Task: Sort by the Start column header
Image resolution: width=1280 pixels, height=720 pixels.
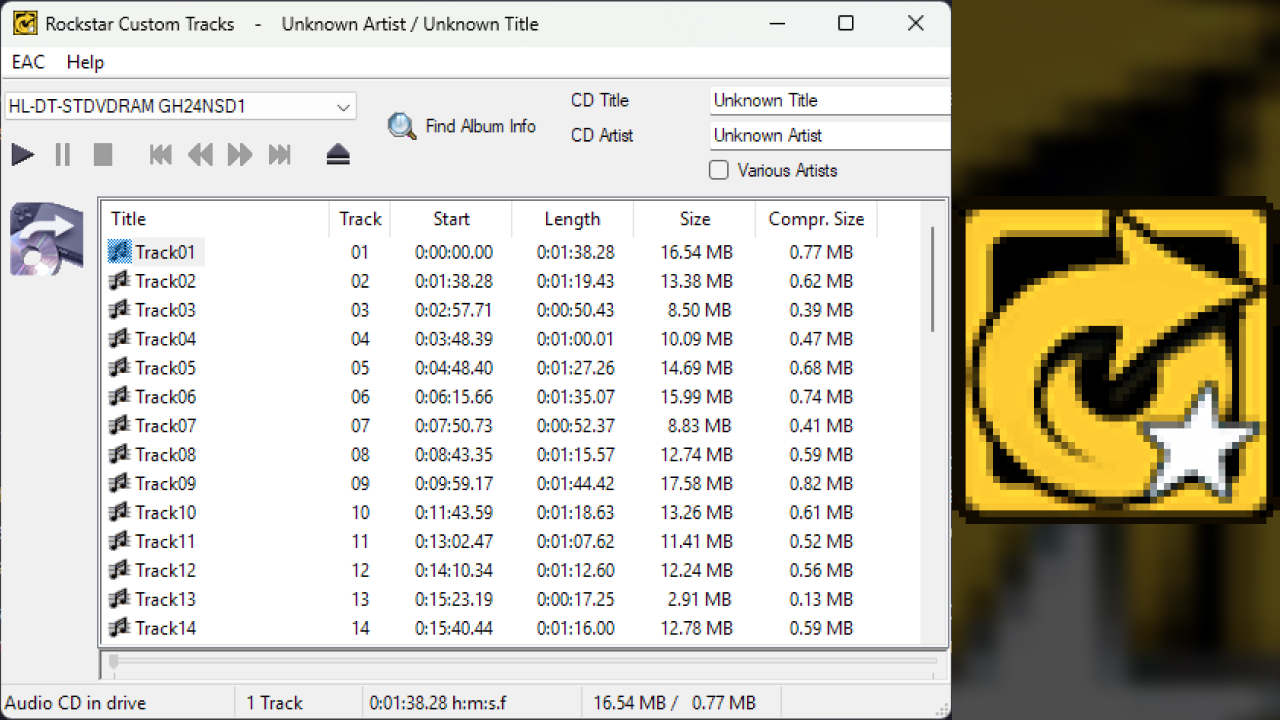Action: click(x=451, y=219)
